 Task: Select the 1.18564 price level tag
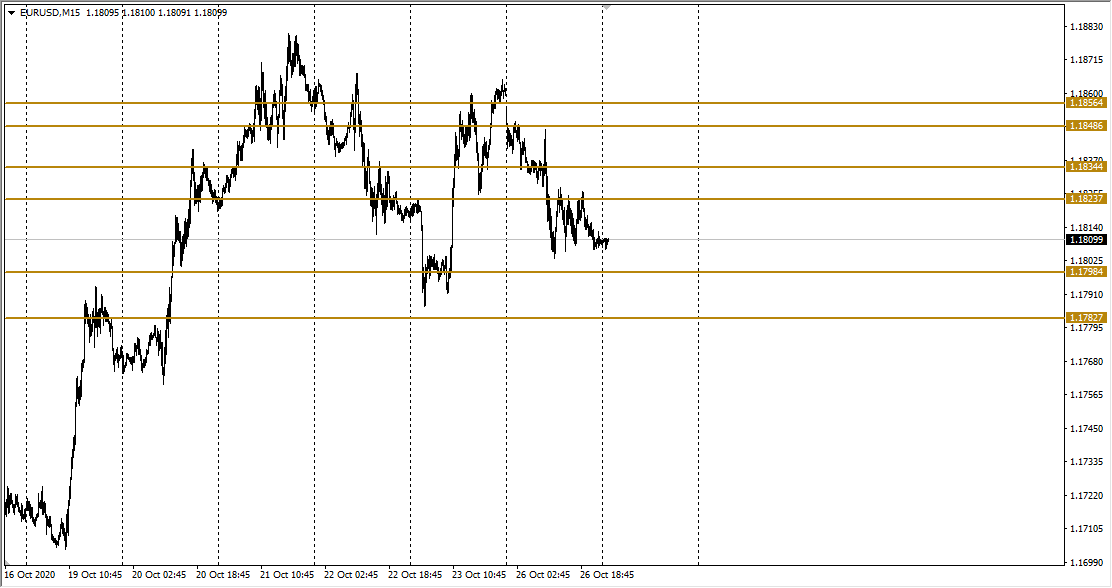coord(1086,103)
